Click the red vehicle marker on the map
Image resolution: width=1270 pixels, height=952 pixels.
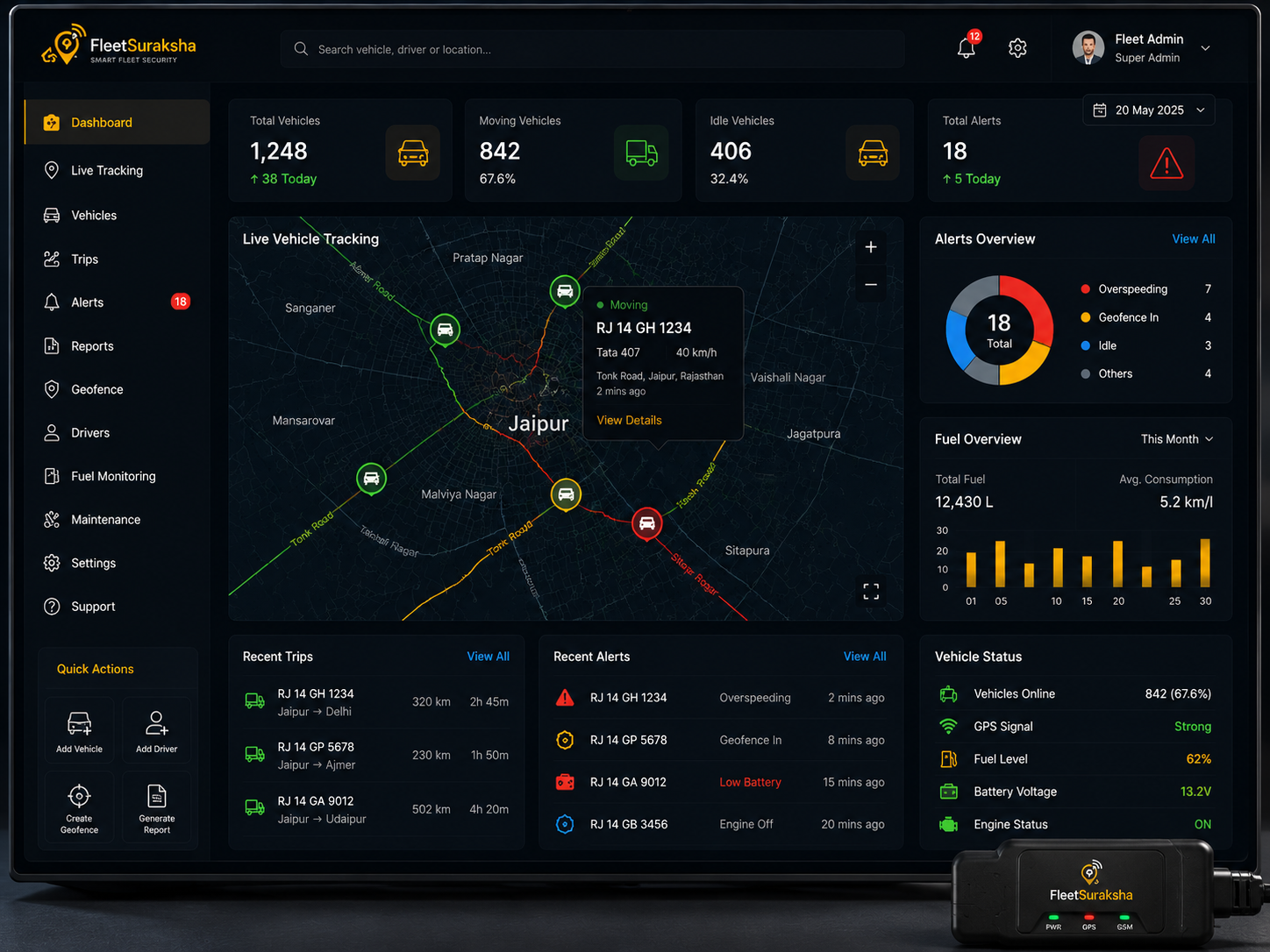point(647,524)
